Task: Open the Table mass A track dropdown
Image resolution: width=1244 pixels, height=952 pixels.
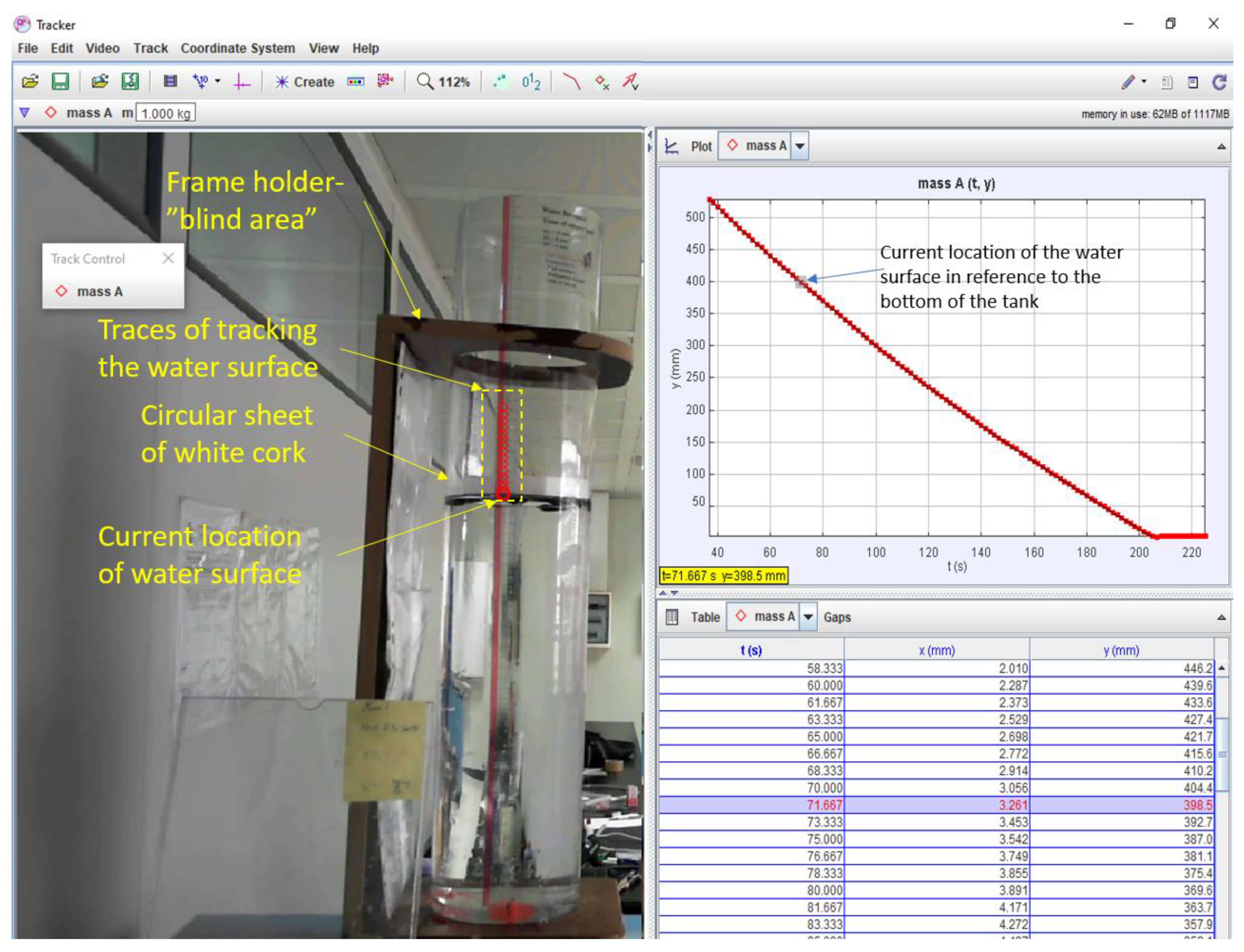Action: point(808,617)
